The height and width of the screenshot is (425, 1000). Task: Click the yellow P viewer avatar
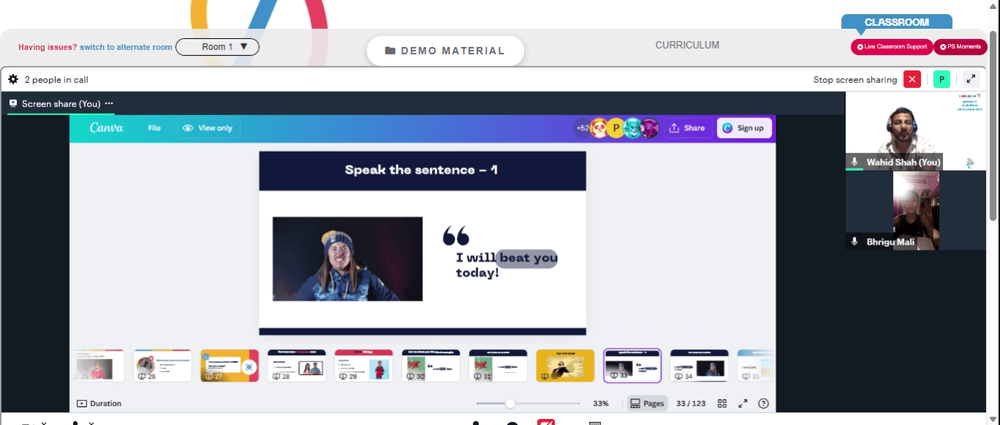(615, 128)
